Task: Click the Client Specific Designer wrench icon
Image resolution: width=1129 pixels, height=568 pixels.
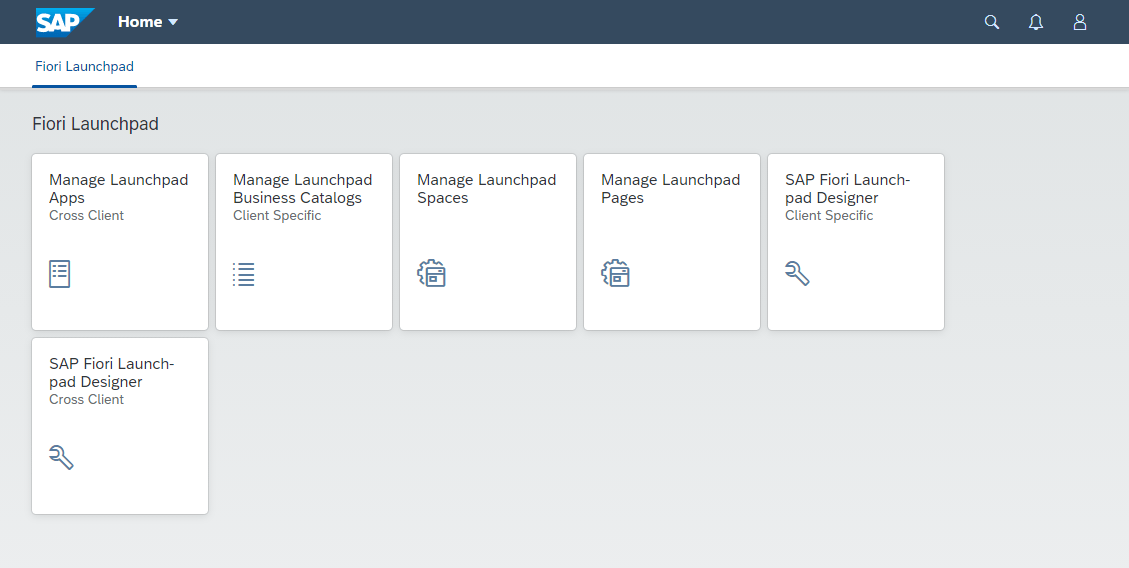Action: (x=797, y=272)
